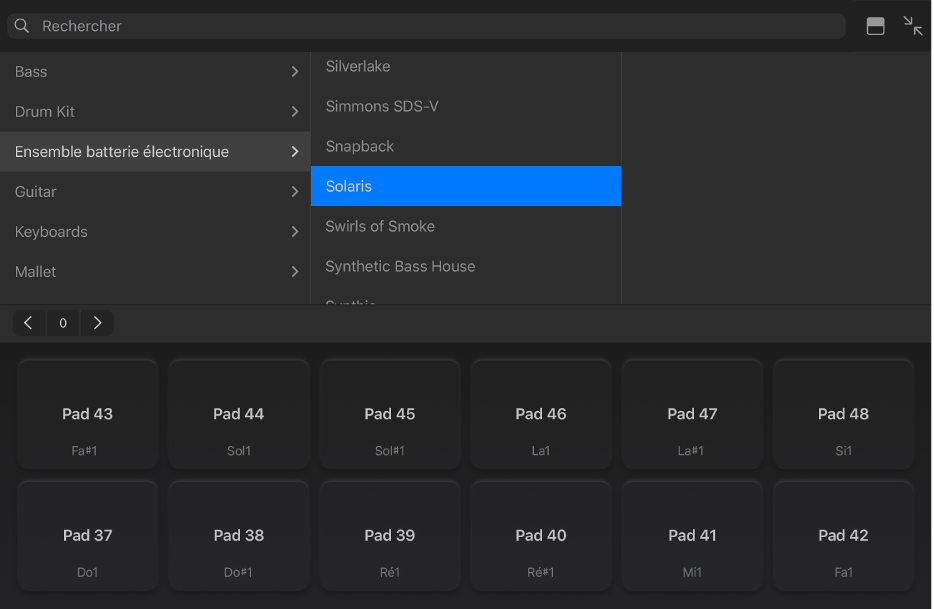Select the Snapback kit
Screen dimensions: 934x609
[360, 146]
